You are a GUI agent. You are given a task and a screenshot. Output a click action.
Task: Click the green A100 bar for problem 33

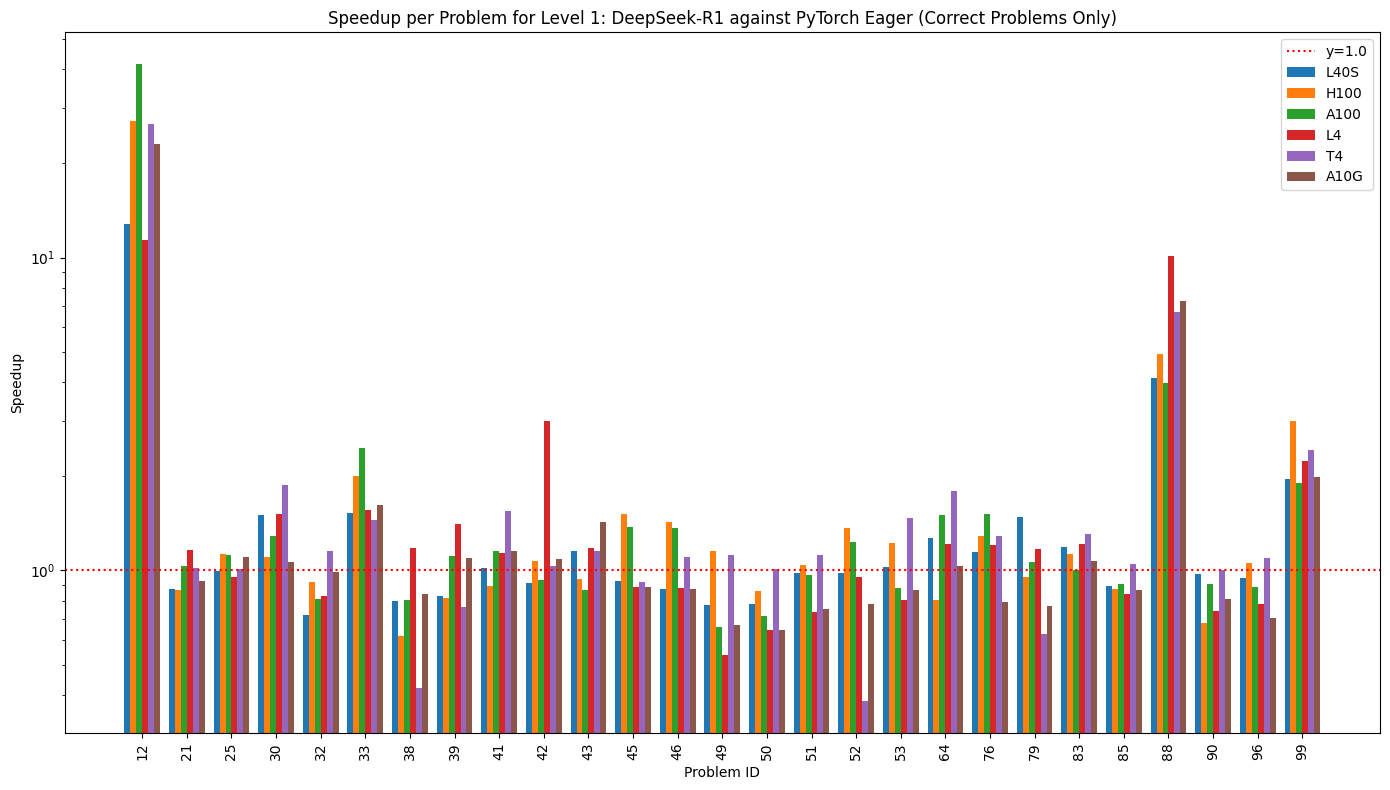(x=362, y=590)
